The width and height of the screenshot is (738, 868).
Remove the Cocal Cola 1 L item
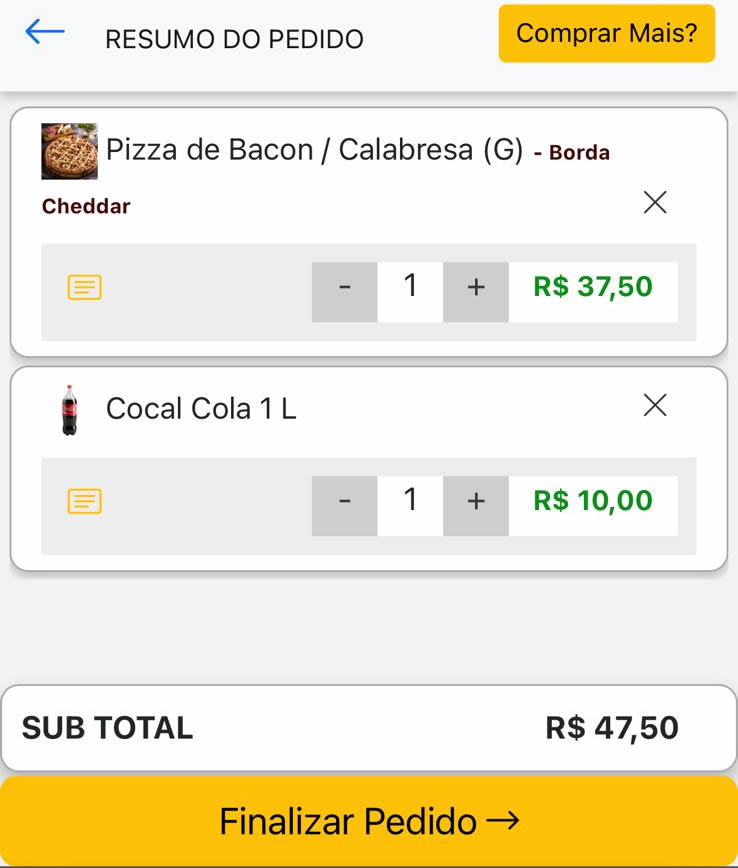tap(655, 405)
